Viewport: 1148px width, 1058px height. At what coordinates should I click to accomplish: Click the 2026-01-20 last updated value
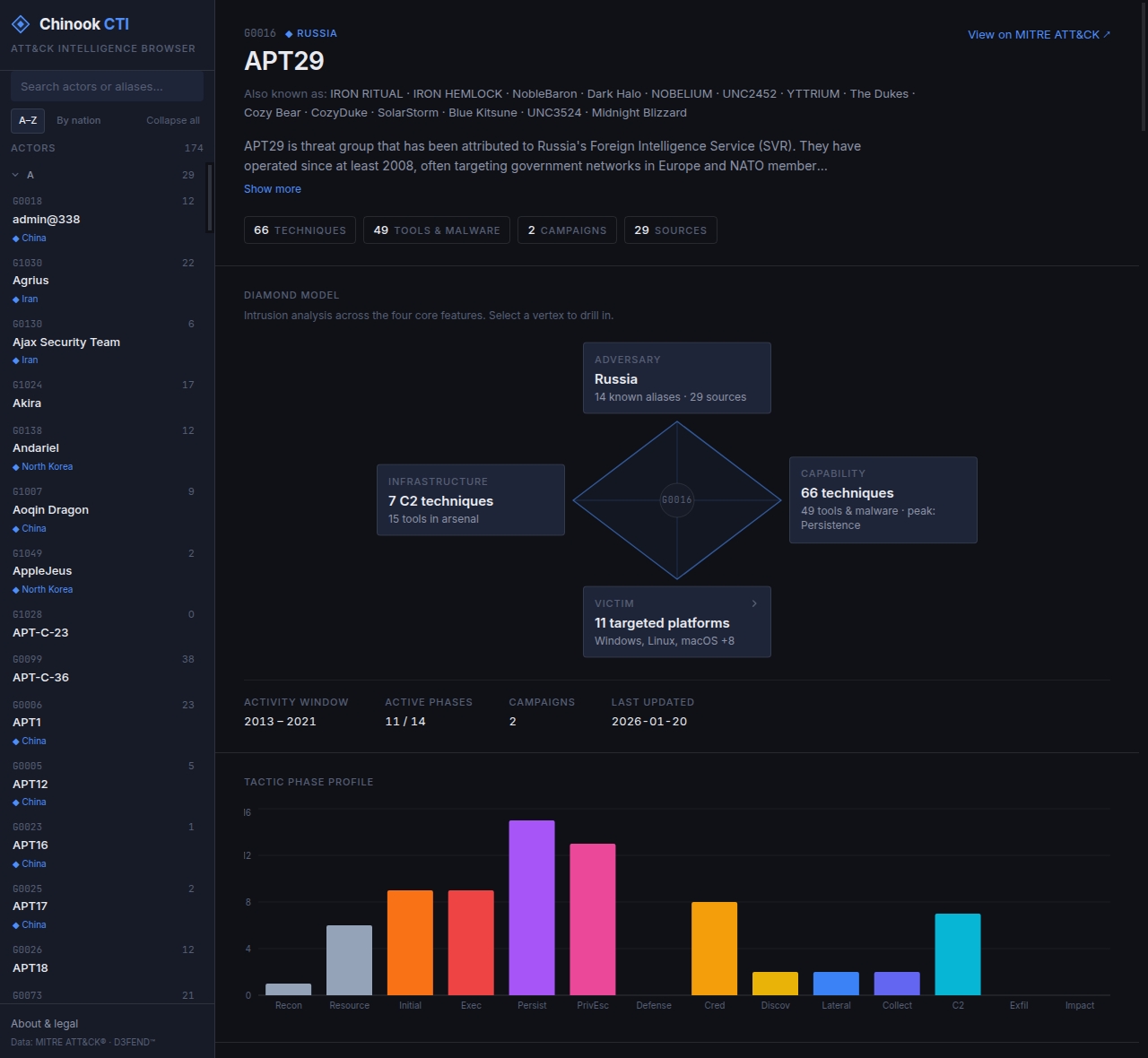click(x=649, y=722)
